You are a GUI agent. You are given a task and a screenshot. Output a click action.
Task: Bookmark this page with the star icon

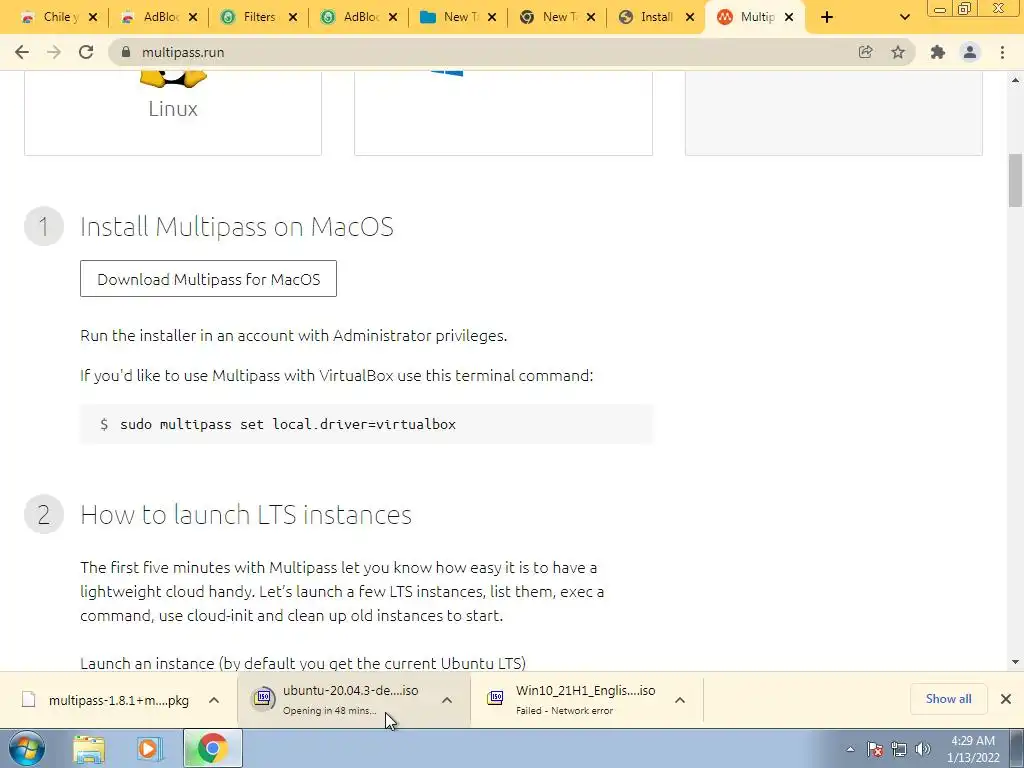pyautogui.click(x=898, y=52)
